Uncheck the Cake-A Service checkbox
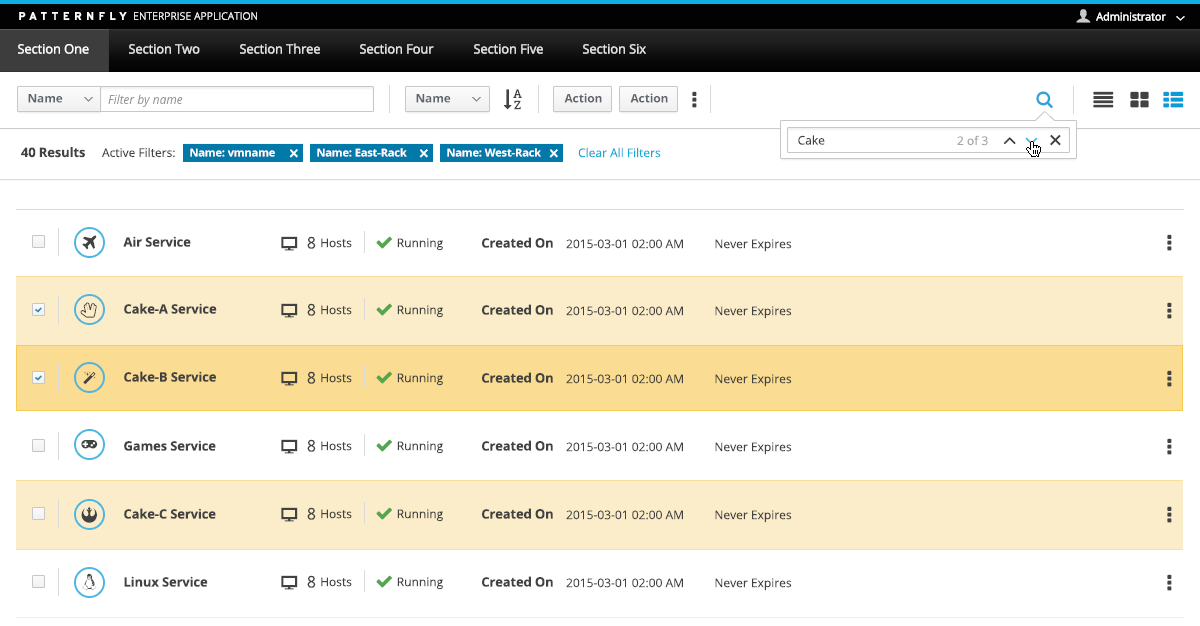Image resolution: width=1200 pixels, height=626 pixels. point(38,309)
